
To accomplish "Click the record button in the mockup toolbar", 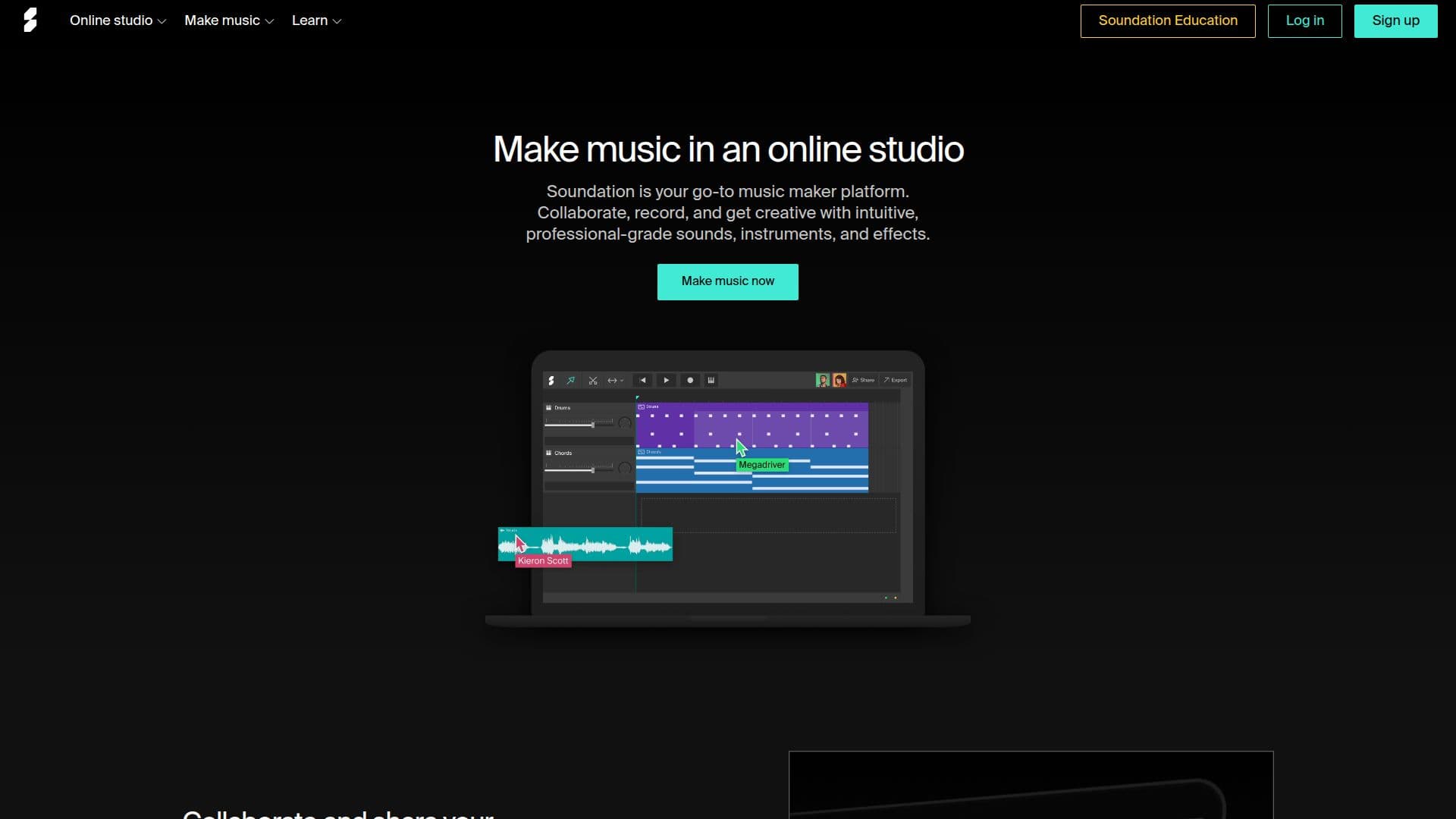I will pos(690,381).
